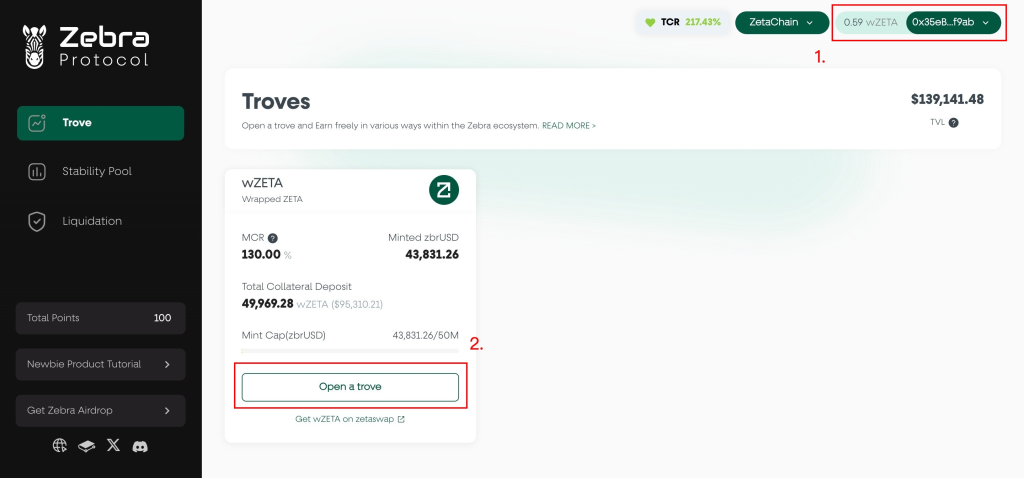This screenshot has height=478, width=1024.
Task: Open the X (Twitter) social icon
Action: coord(113,445)
